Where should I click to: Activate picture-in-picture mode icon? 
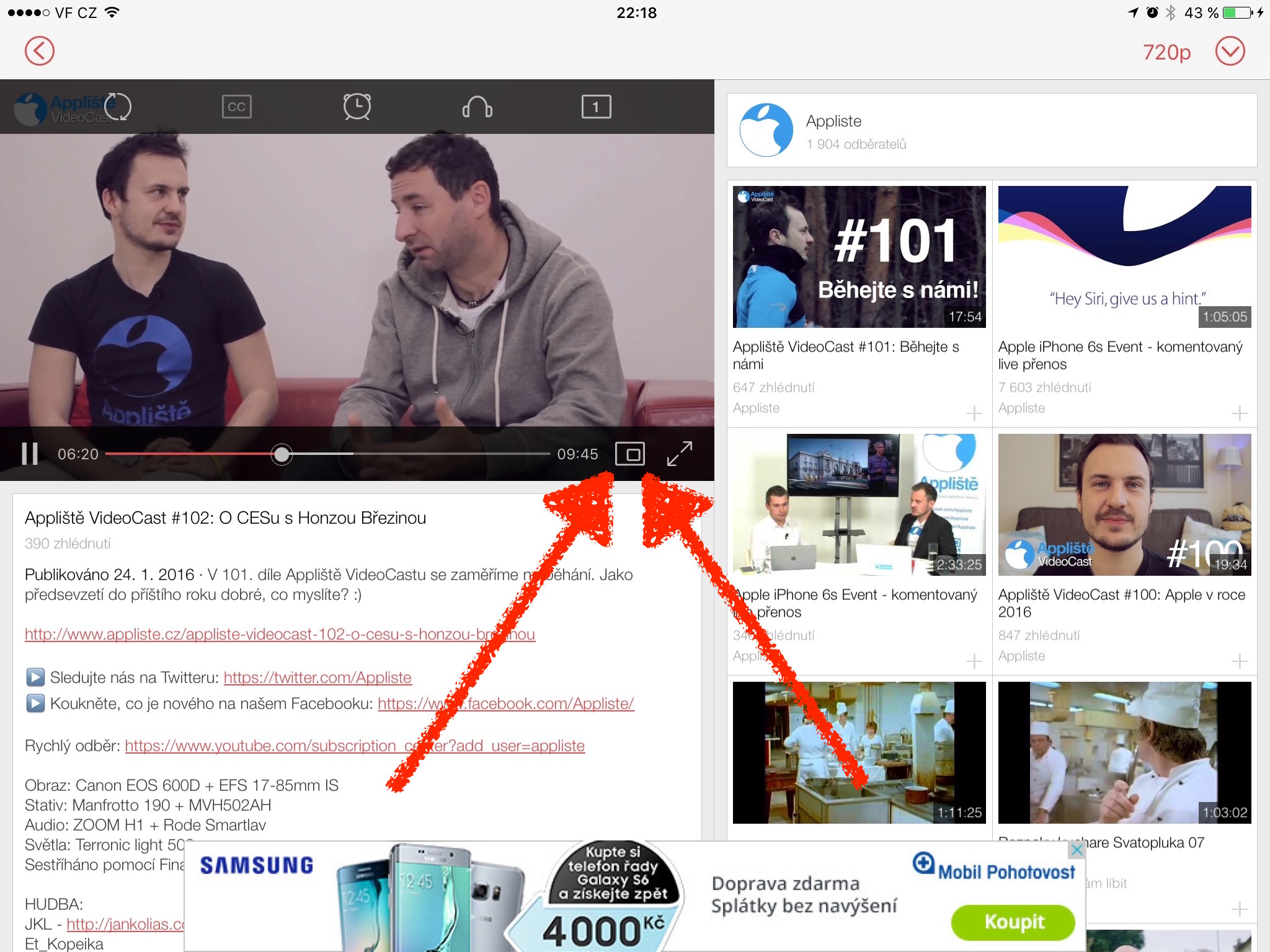click(x=630, y=454)
